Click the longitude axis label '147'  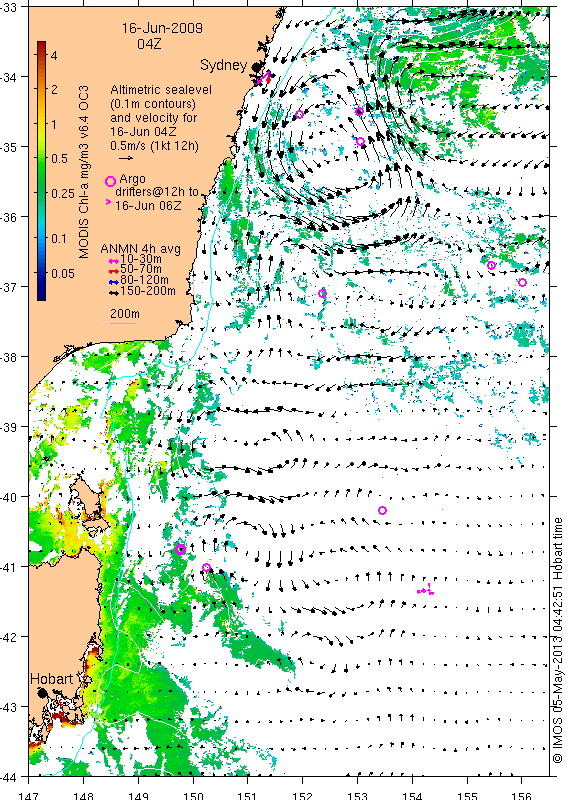[x=29, y=795]
